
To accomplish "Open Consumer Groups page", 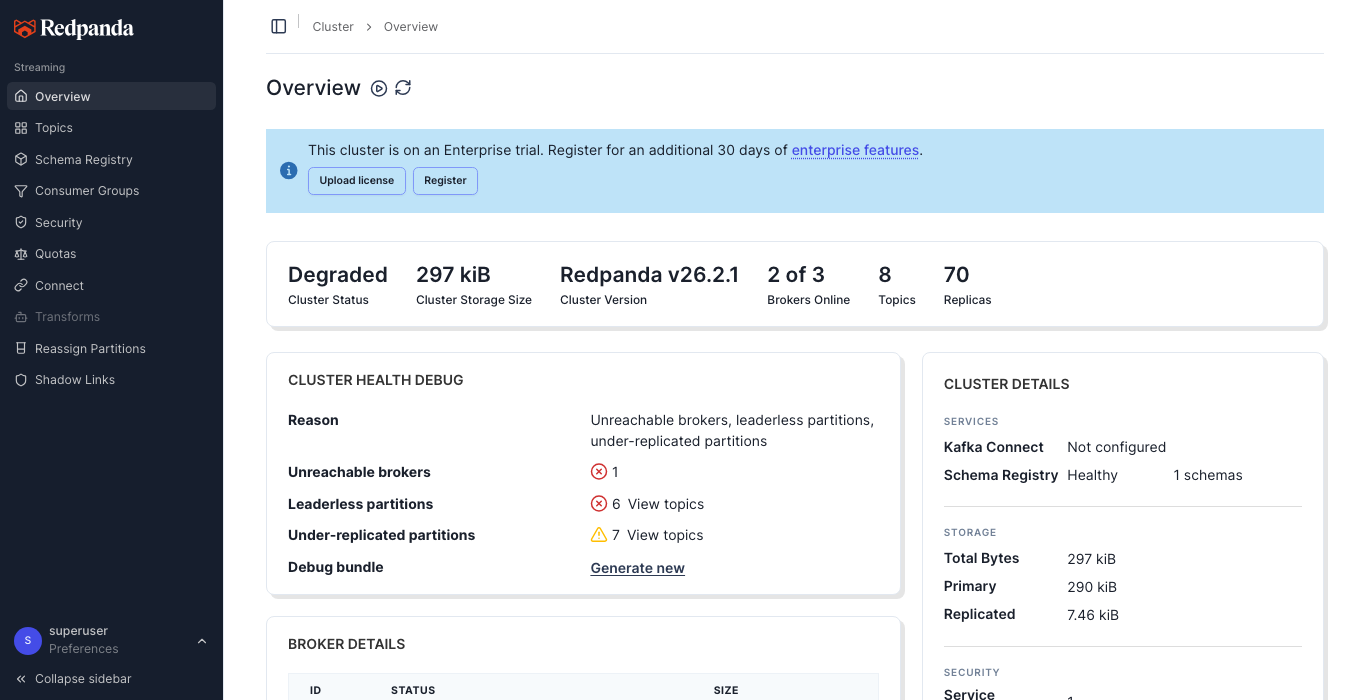I will (111, 191).
